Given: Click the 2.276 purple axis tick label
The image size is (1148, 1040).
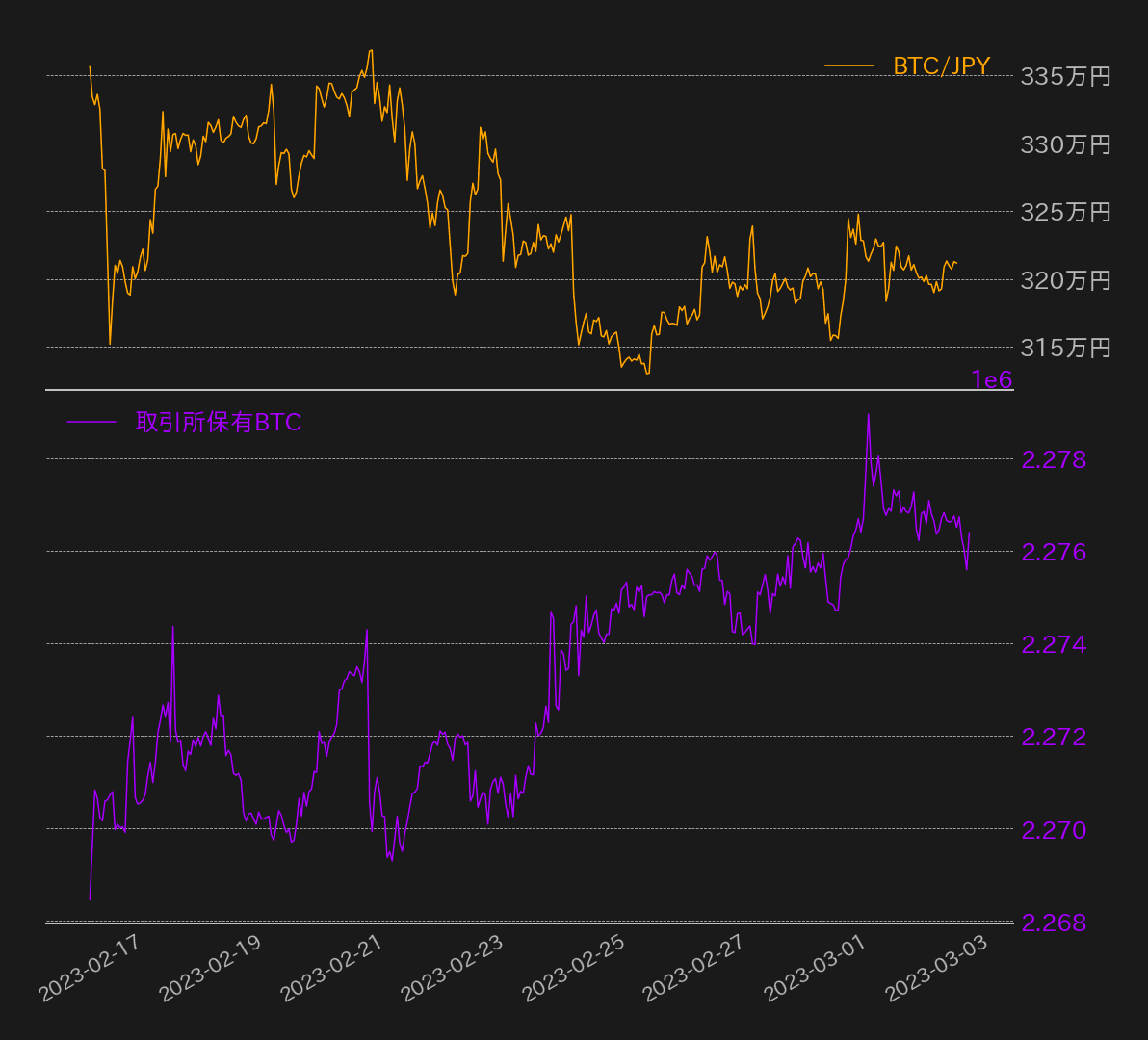Looking at the screenshot, I should 1054,552.
